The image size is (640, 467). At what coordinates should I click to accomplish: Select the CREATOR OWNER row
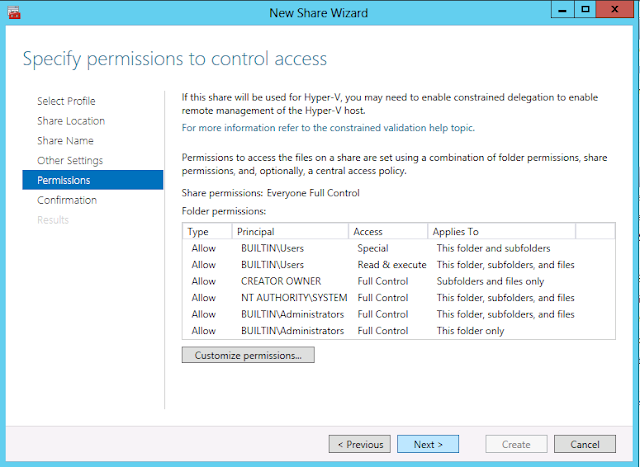pyautogui.click(x=399, y=281)
